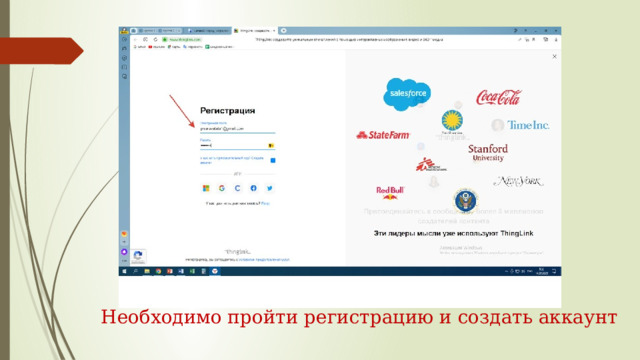This screenshot has height=360, width=640.
Task: Click the Red Bull logo
Action: coord(390,193)
